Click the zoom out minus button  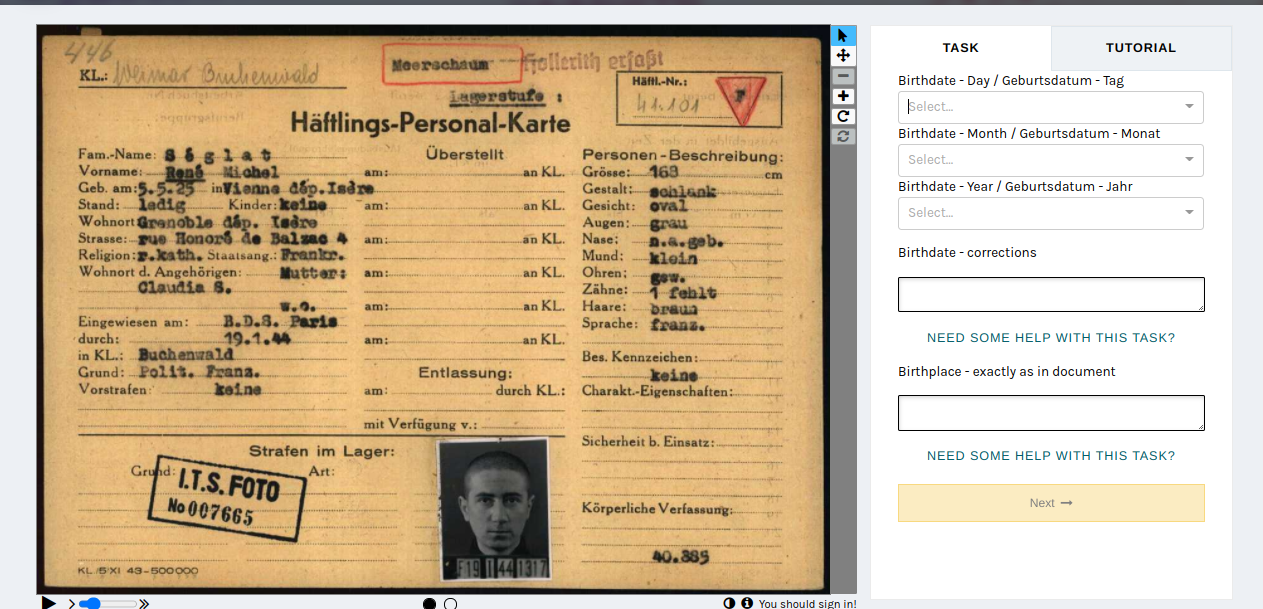pos(843,76)
